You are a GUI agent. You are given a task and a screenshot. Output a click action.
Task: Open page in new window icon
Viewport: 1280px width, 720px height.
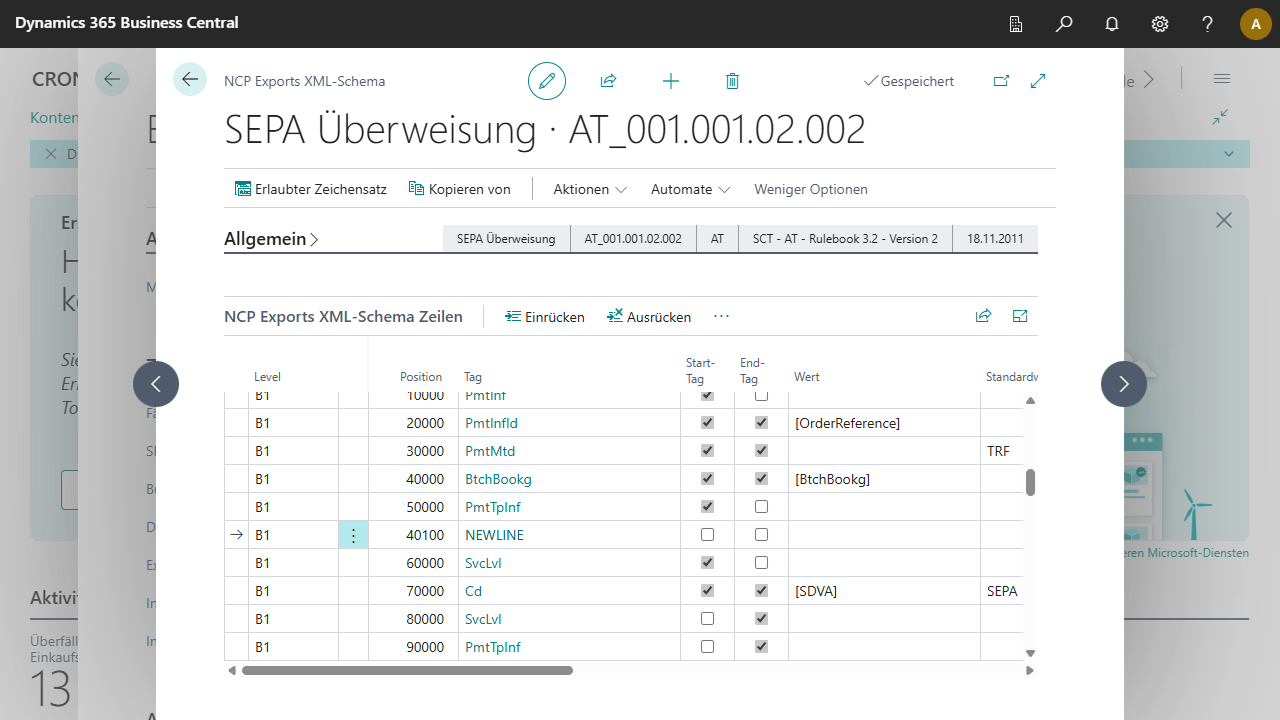coord(1001,81)
